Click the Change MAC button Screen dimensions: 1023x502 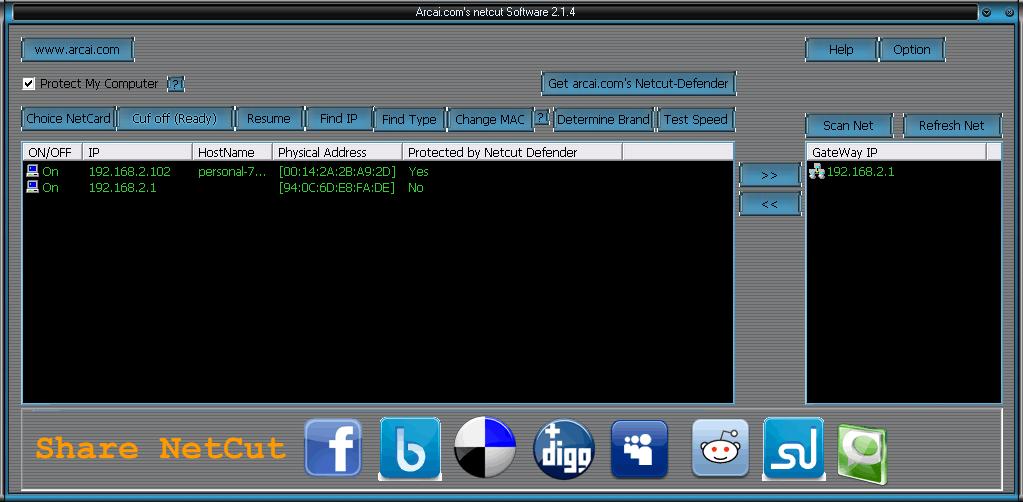point(490,119)
